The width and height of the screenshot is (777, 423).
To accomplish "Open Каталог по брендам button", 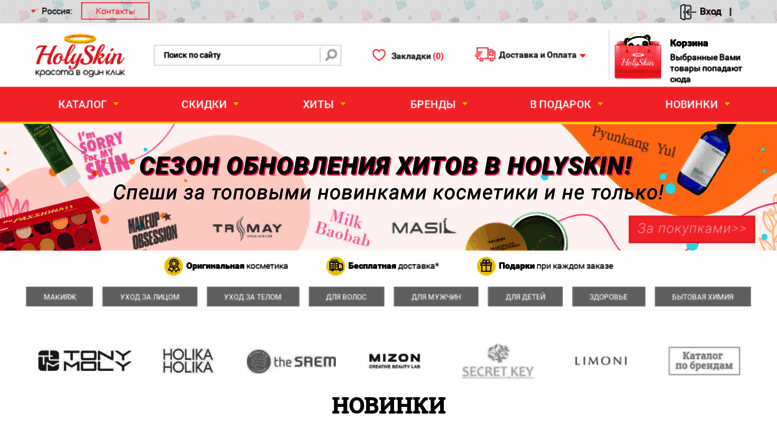I will (704, 361).
